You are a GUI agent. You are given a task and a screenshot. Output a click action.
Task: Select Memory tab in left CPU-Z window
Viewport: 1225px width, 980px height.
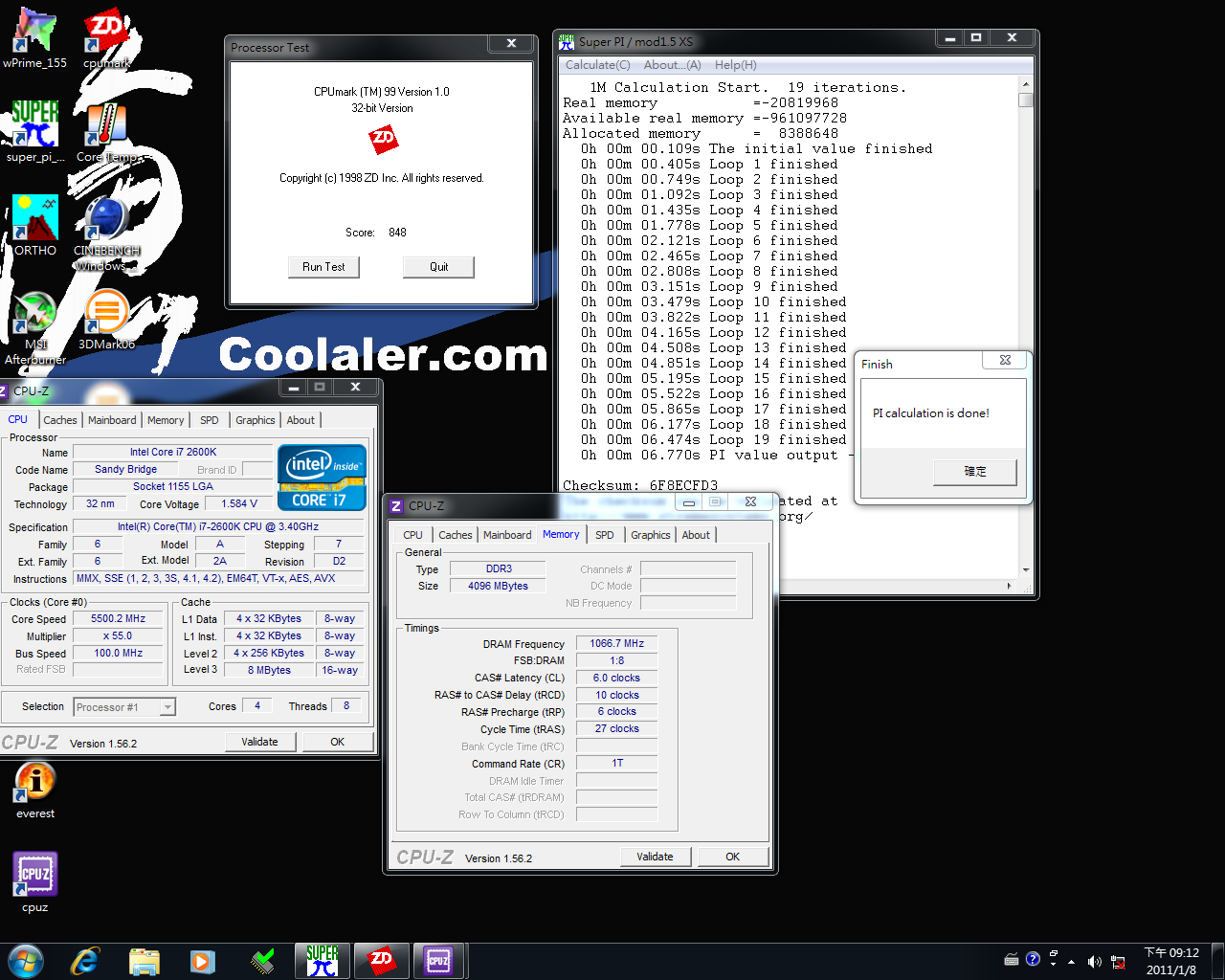pos(166,420)
